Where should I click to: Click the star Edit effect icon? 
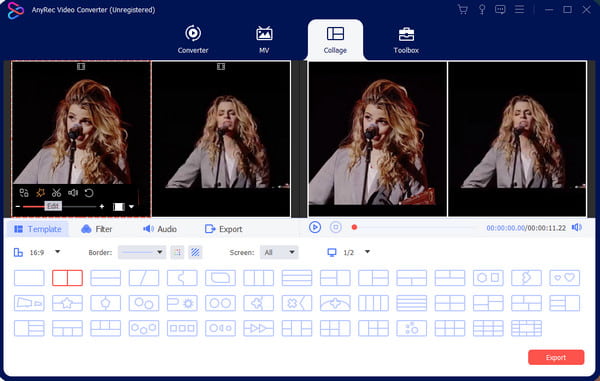[x=40, y=193]
